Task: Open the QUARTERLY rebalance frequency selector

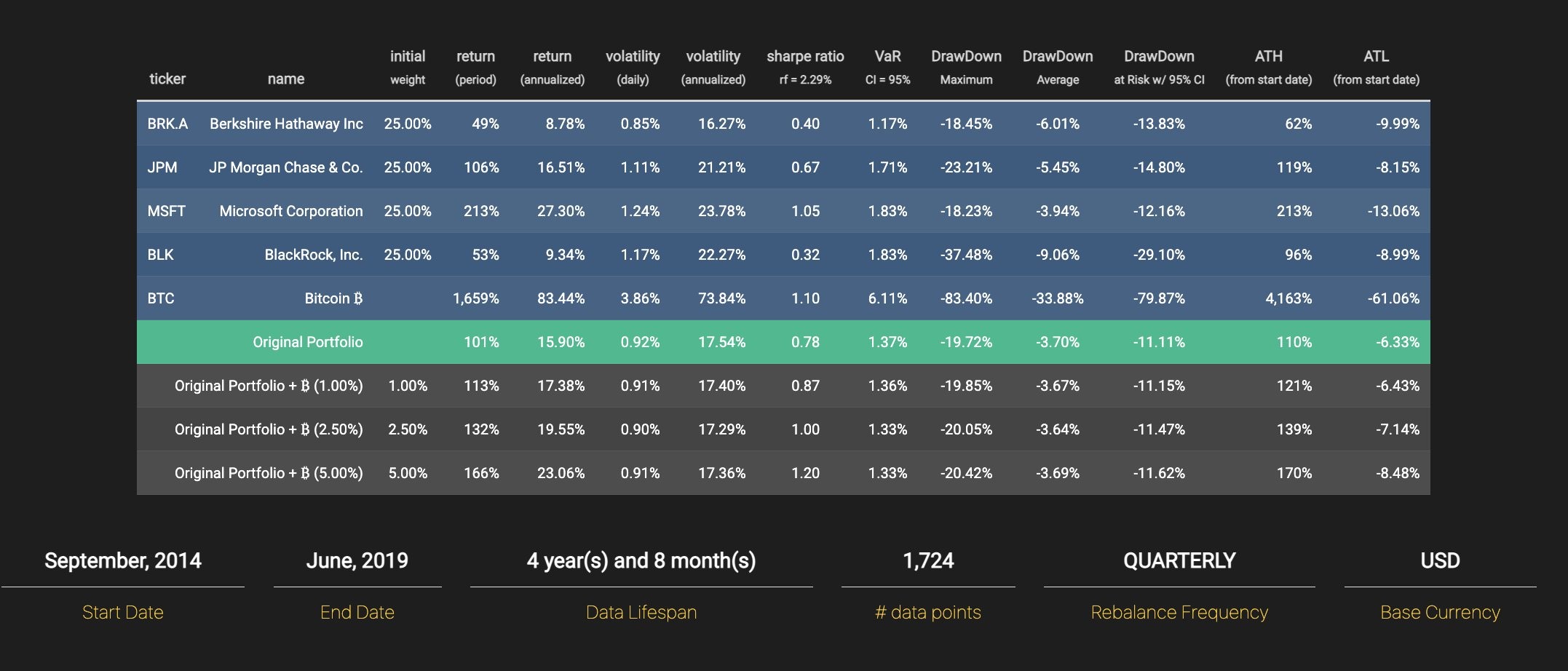Action: (1179, 561)
